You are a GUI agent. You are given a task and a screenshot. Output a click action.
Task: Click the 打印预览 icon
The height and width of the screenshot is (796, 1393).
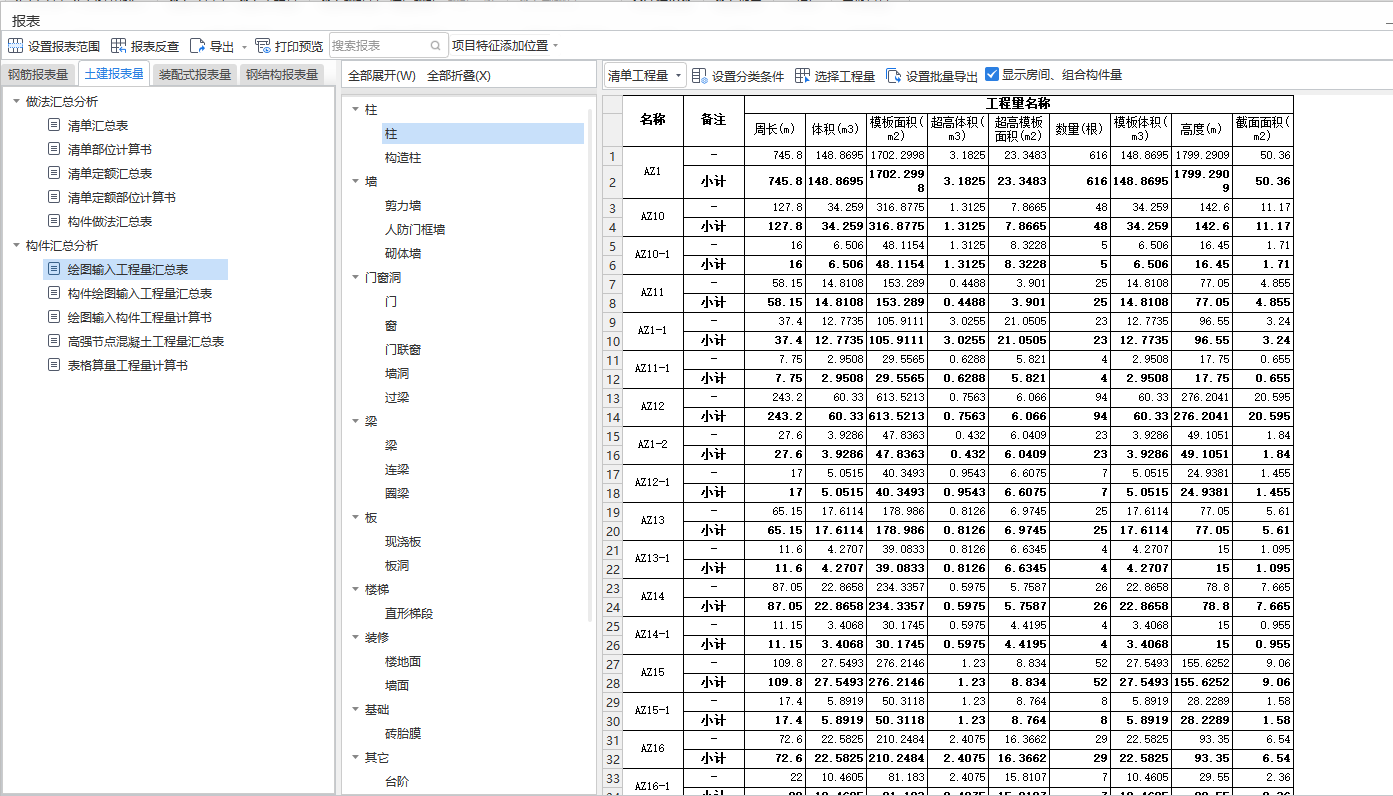[263, 46]
